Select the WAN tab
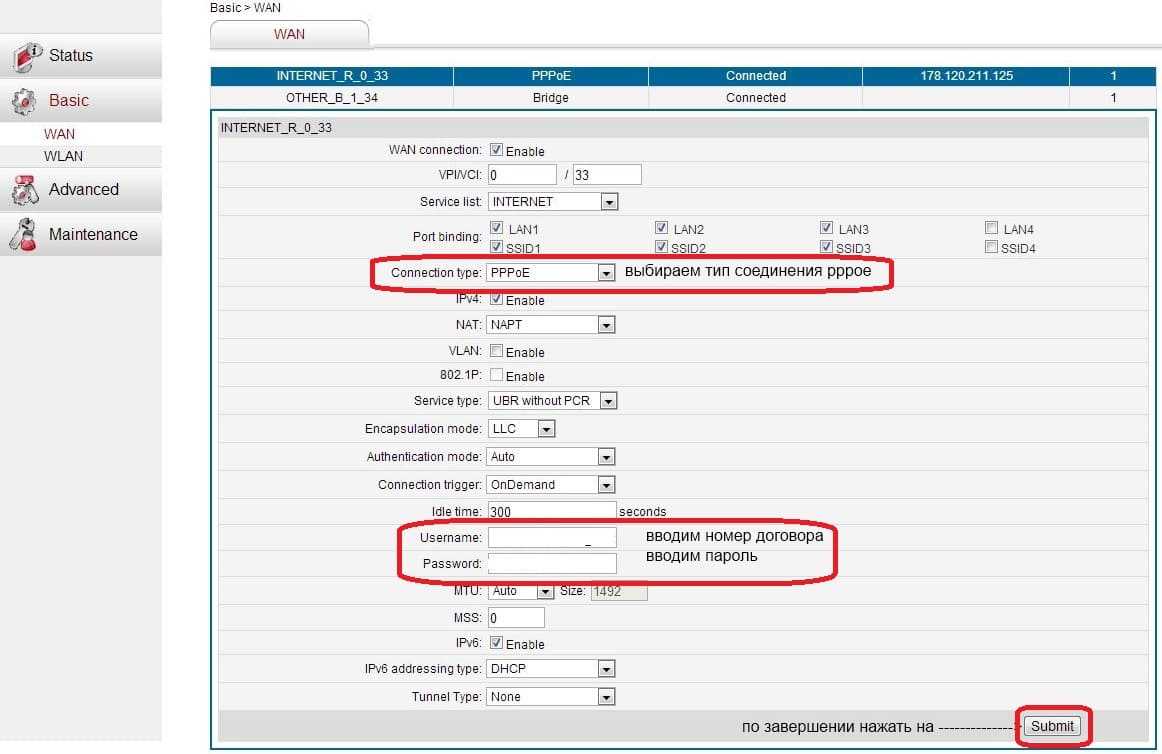The width and height of the screenshot is (1162, 754). click(x=289, y=34)
